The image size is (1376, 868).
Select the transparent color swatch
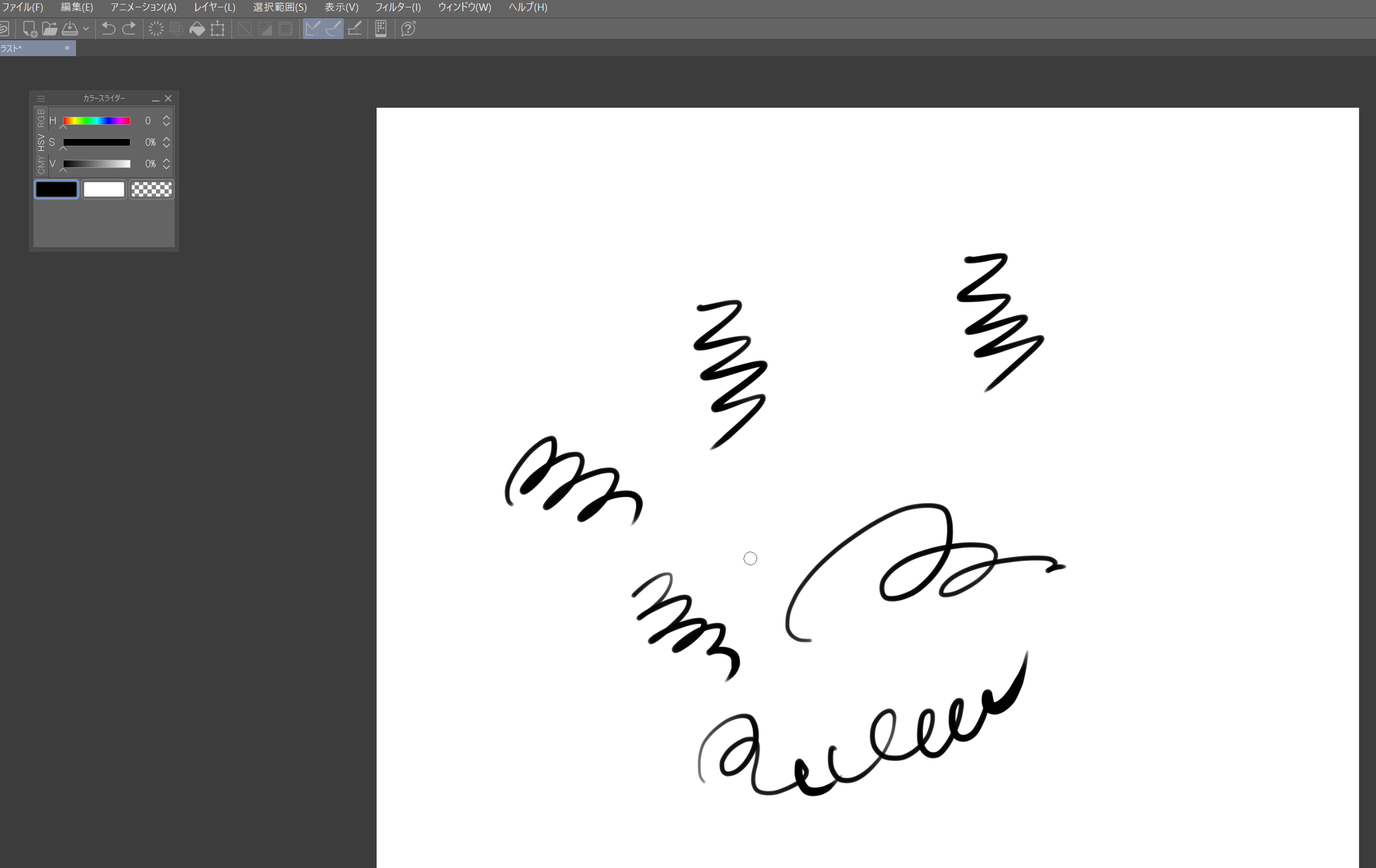pyautogui.click(x=151, y=189)
